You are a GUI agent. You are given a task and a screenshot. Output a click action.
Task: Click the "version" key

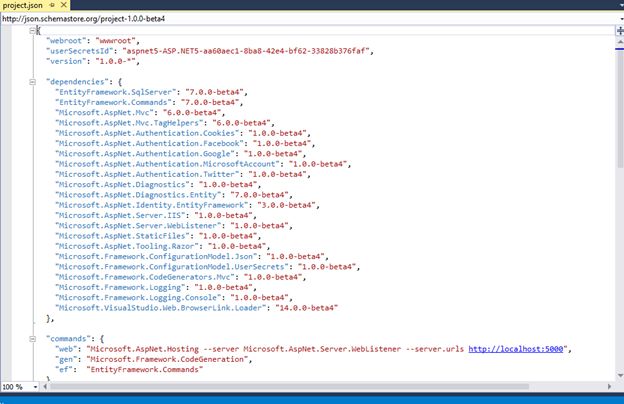pyautogui.click(x=66, y=61)
